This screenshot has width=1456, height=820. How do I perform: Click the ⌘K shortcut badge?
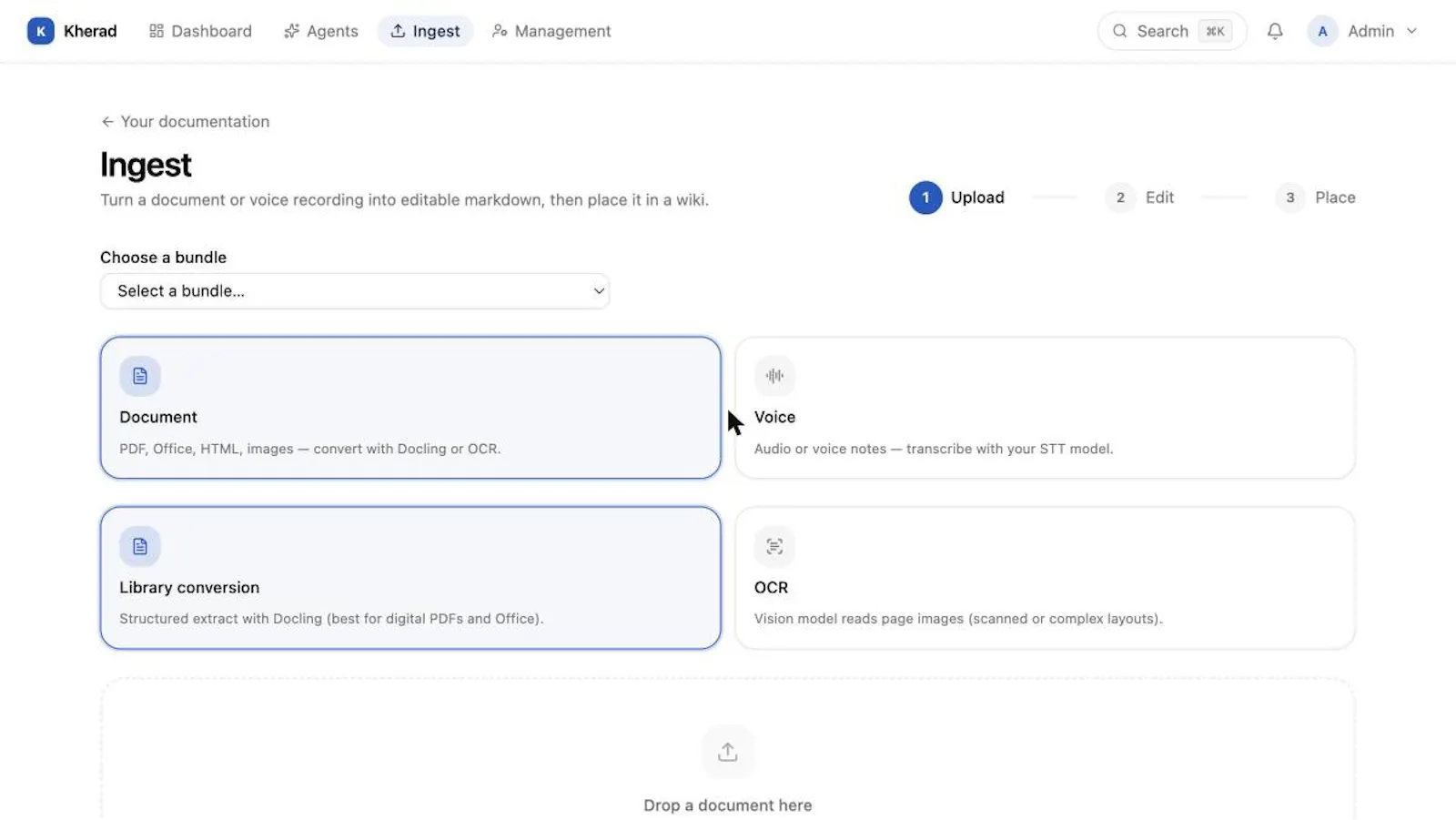pos(1215,31)
